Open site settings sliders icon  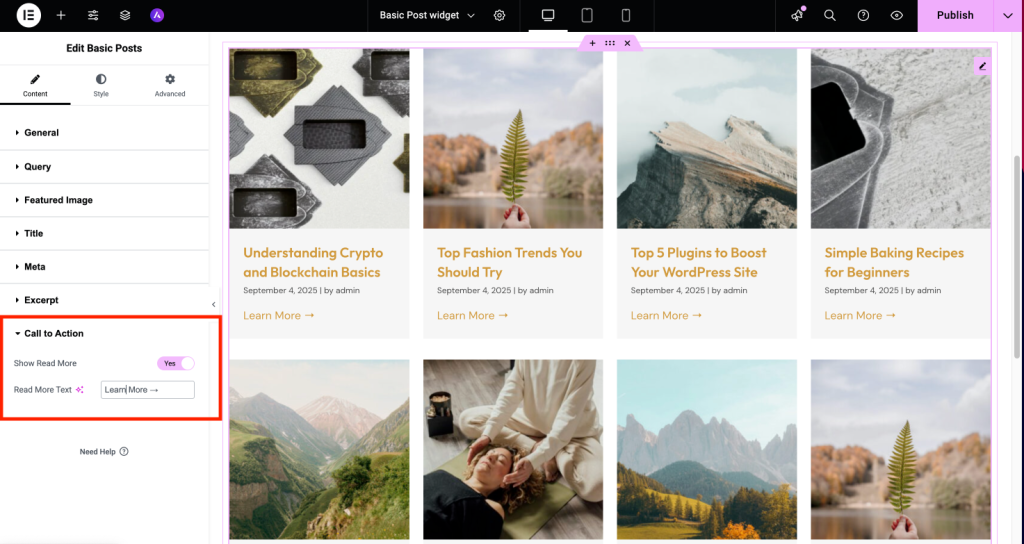pyautogui.click(x=93, y=16)
